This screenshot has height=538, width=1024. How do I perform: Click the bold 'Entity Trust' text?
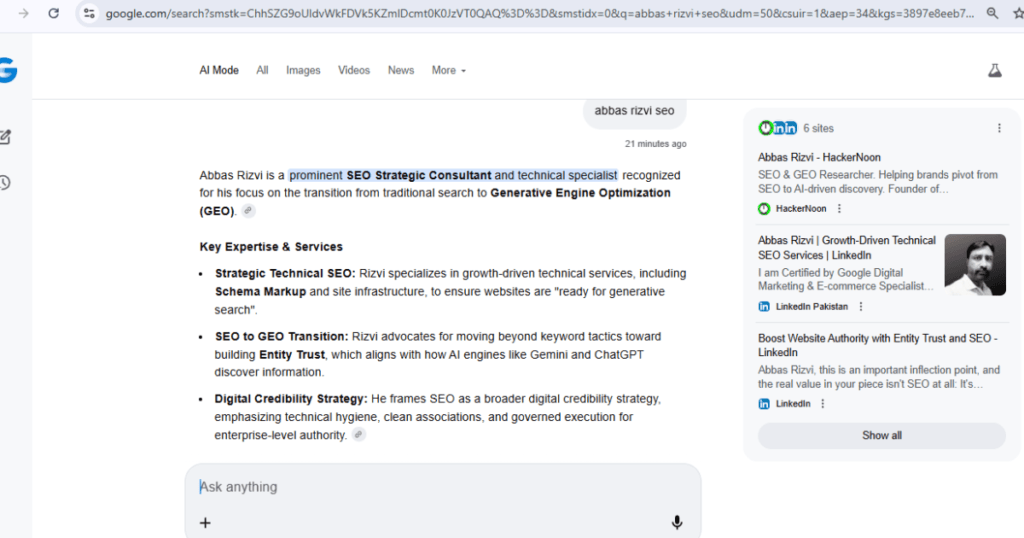(x=292, y=355)
